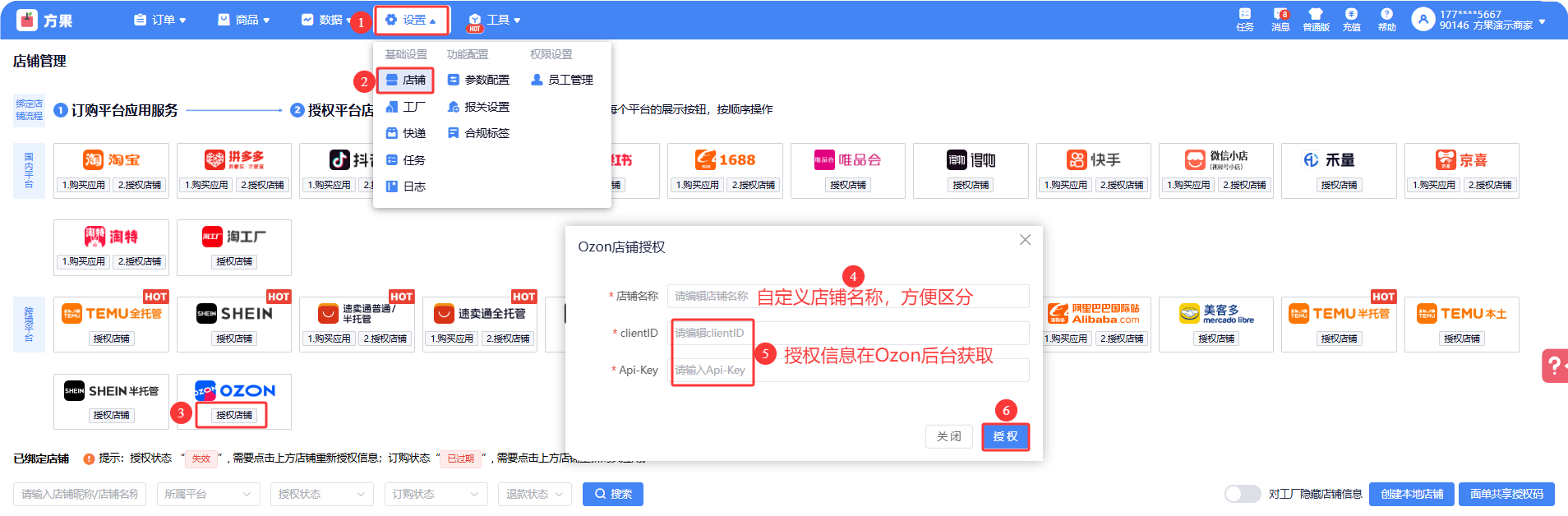Expand the 退款状态 filter dropdown
The width and height of the screenshot is (1568, 516).
point(535,494)
